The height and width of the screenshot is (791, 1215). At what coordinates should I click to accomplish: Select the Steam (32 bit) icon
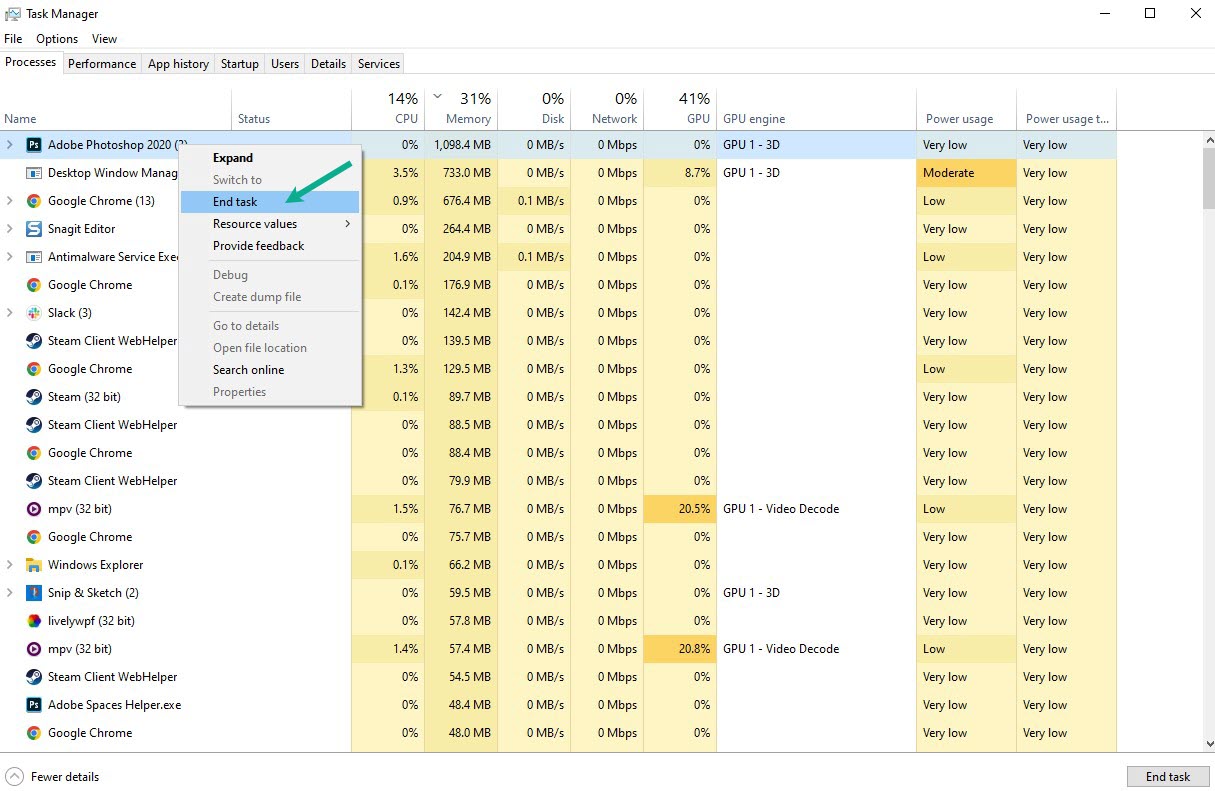[x=33, y=397]
